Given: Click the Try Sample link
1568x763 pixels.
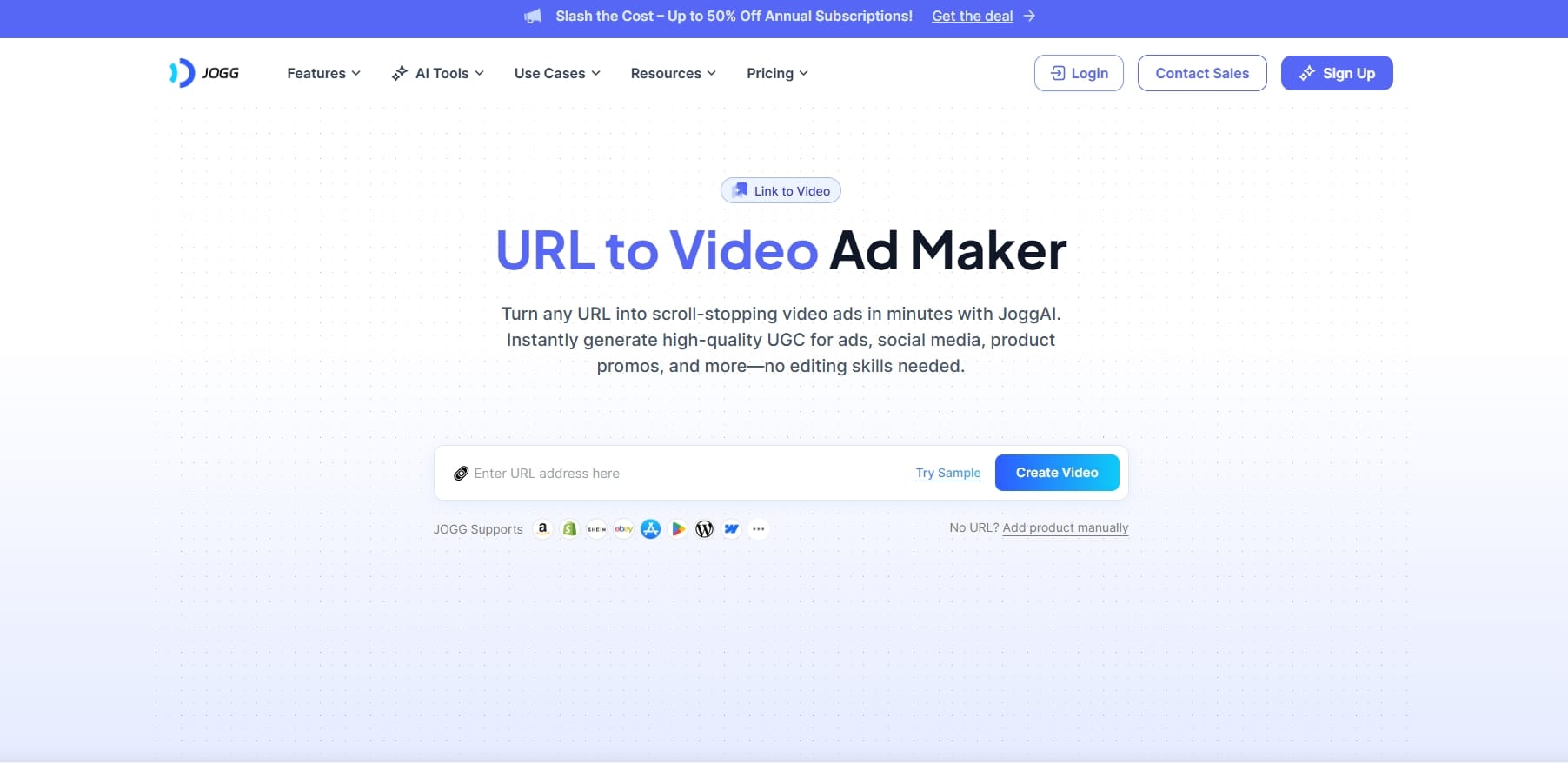Looking at the screenshot, I should [x=947, y=473].
